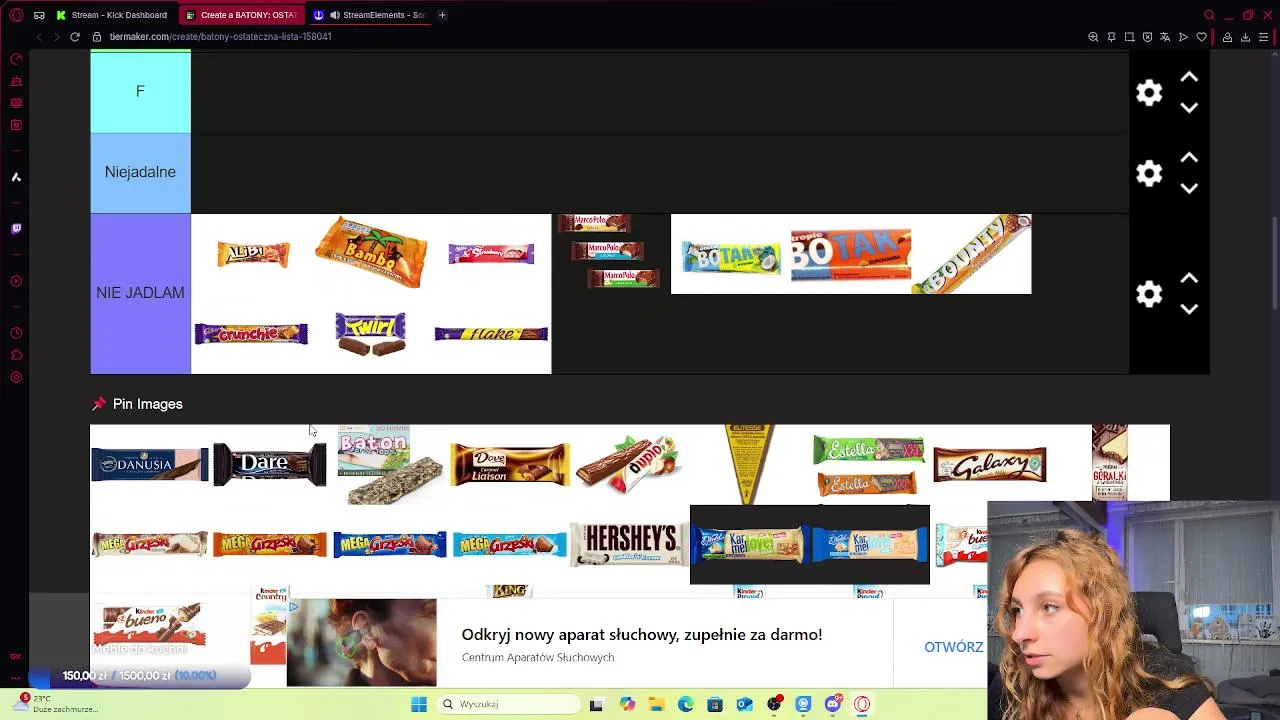The height and width of the screenshot is (720, 1280).
Task: Move the NIE JADLAM tier up
Action: (1189, 278)
